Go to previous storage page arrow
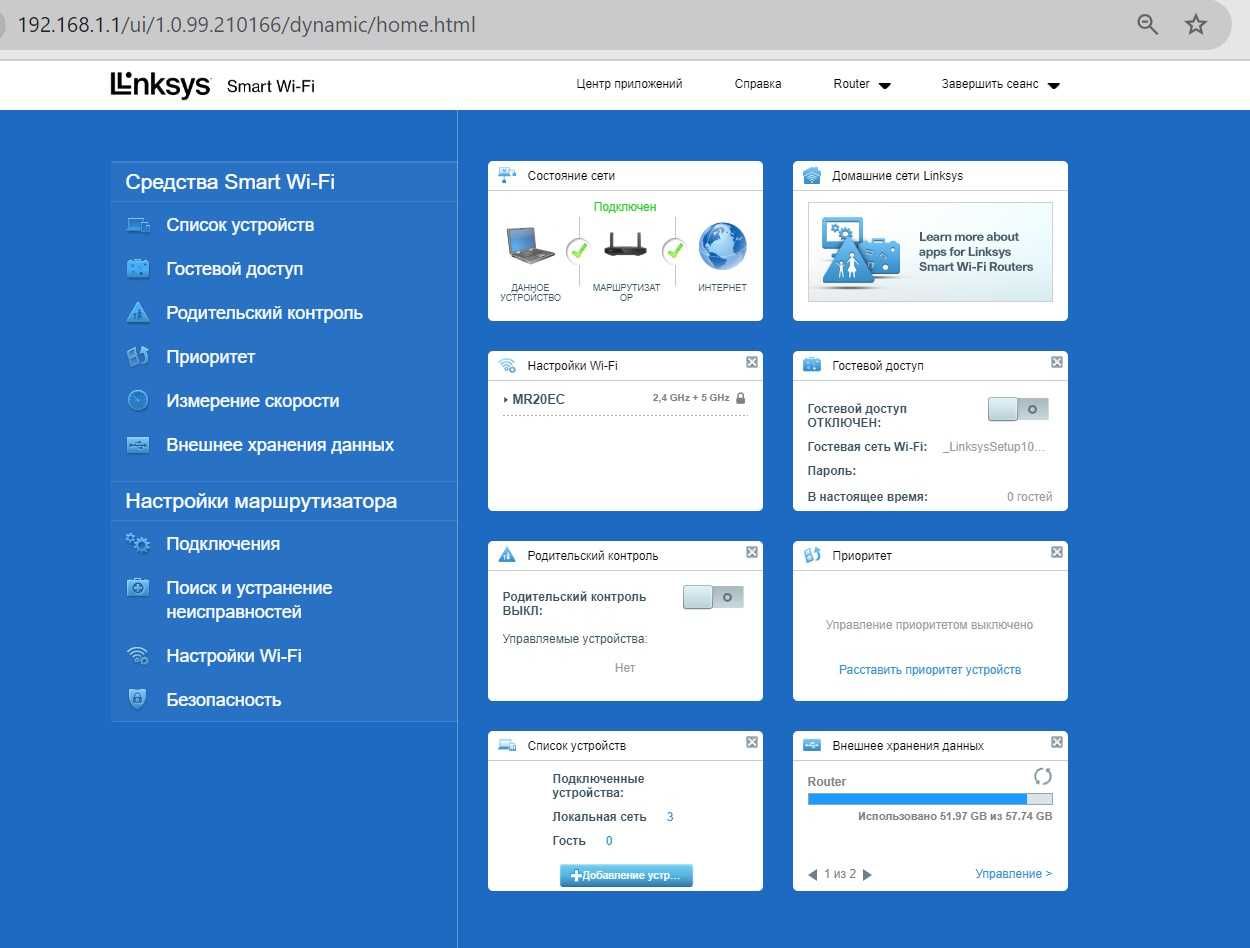 (813, 875)
